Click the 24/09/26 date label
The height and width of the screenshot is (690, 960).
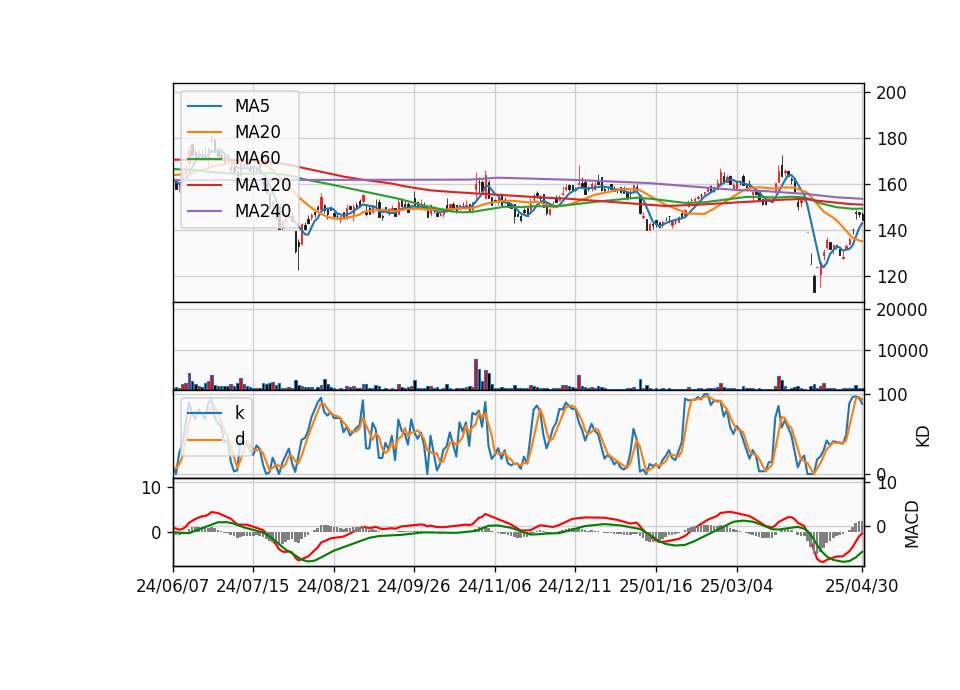[x=414, y=587]
